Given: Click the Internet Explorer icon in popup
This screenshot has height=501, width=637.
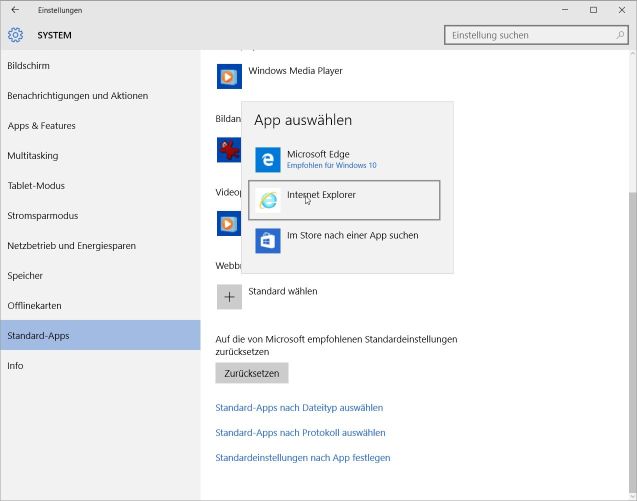Looking at the screenshot, I should point(268,200).
